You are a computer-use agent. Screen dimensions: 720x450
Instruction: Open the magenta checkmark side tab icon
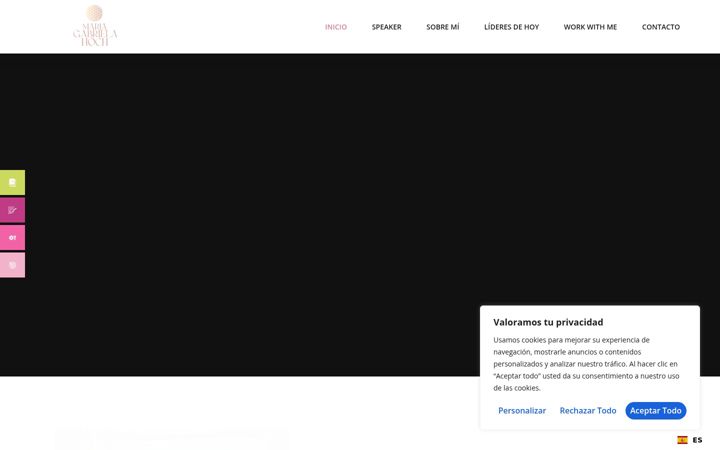tap(12, 210)
